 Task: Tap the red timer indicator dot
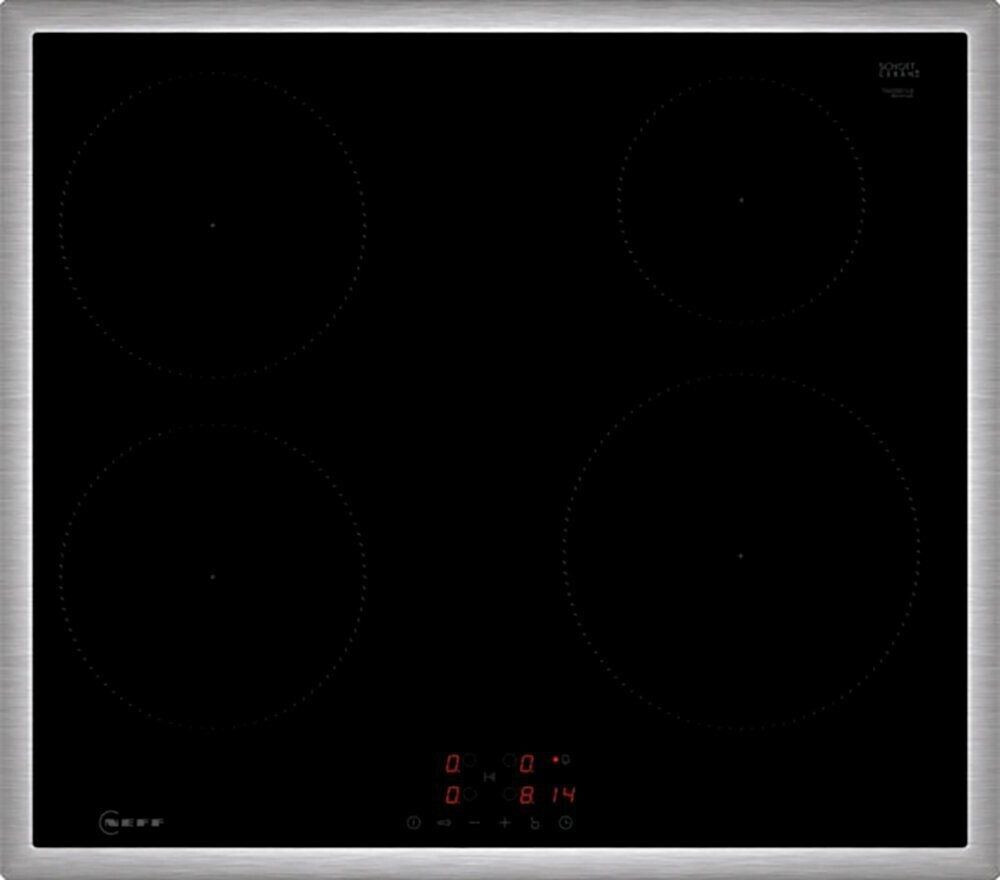(555, 759)
